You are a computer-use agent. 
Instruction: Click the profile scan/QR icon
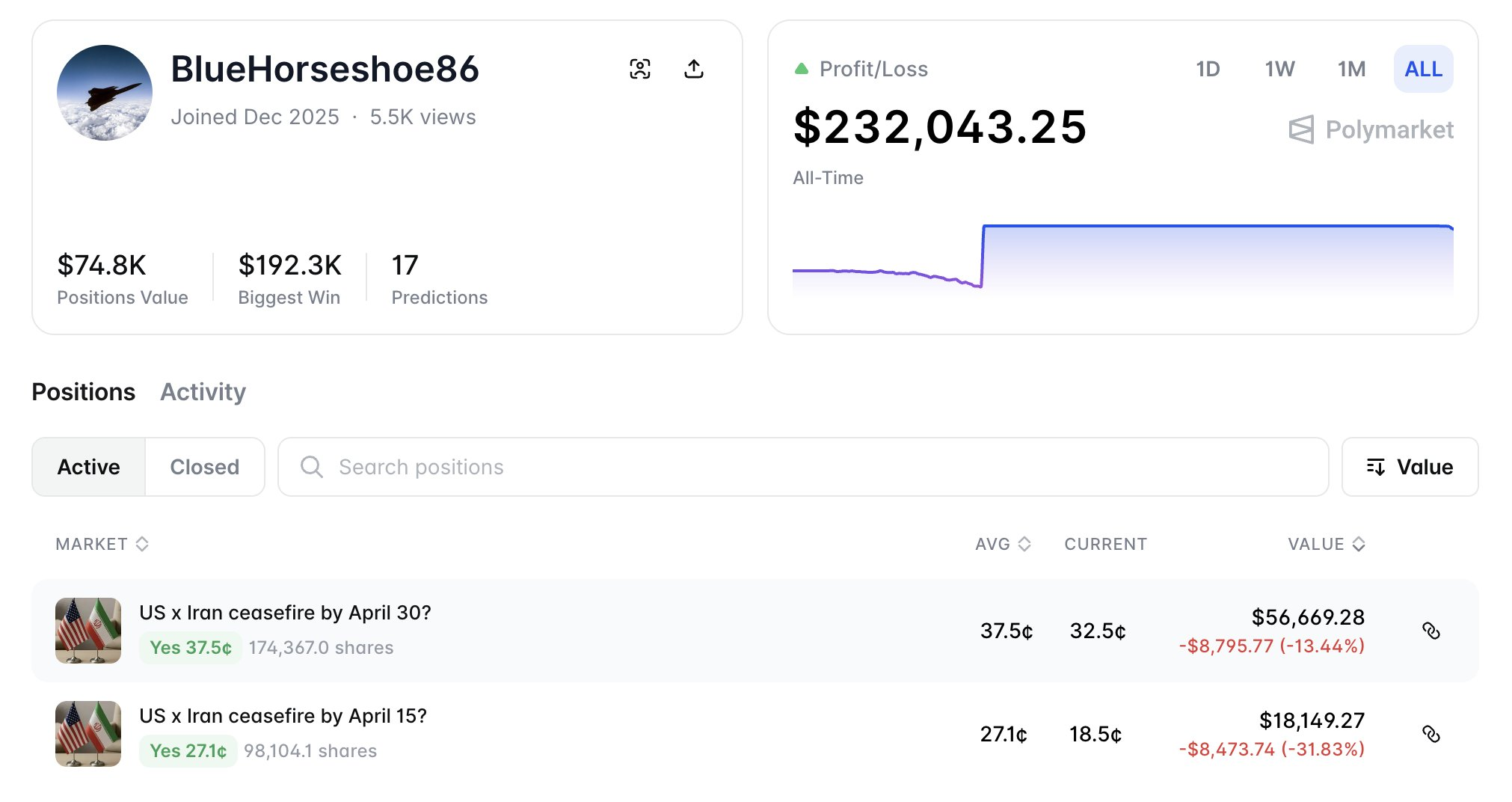(639, 69)
